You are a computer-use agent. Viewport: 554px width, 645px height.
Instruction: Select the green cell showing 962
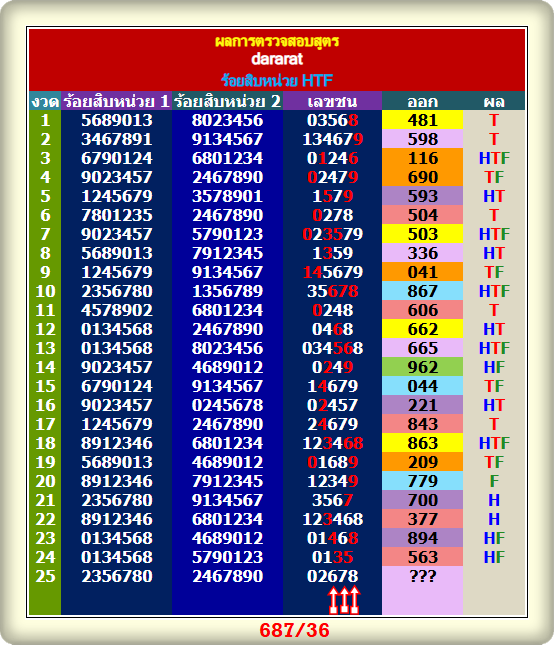tap(422, 367)
